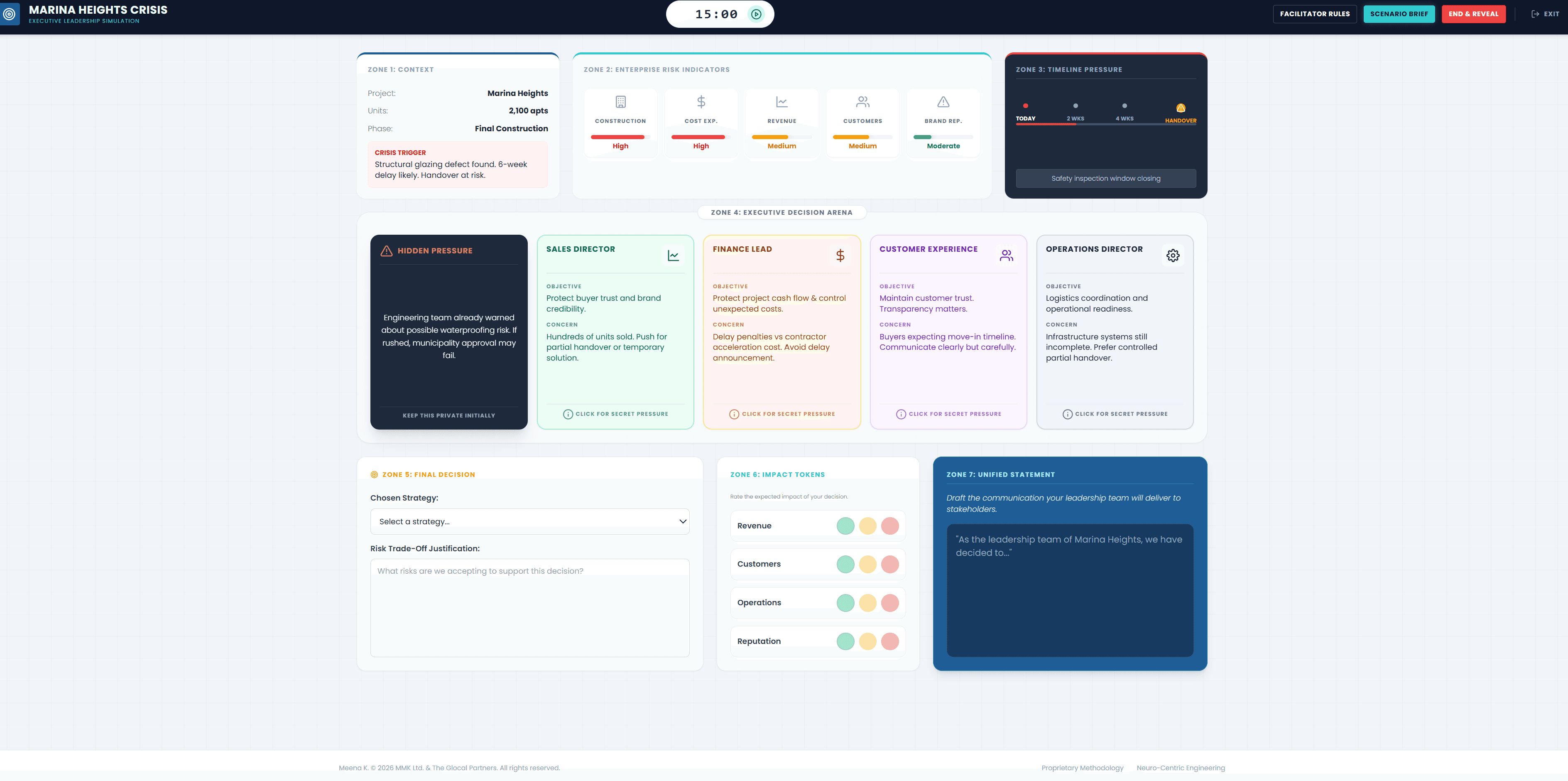Screen dimensions: 1568x781
Task: Click the Finance Lead dollar icon
Action: (840, 255)
